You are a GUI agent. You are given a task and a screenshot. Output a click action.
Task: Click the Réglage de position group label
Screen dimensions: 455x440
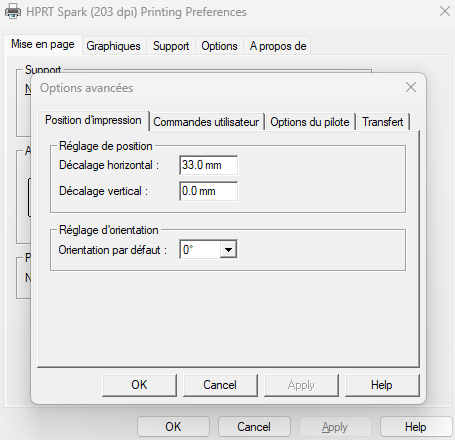[x=106, y=146]
